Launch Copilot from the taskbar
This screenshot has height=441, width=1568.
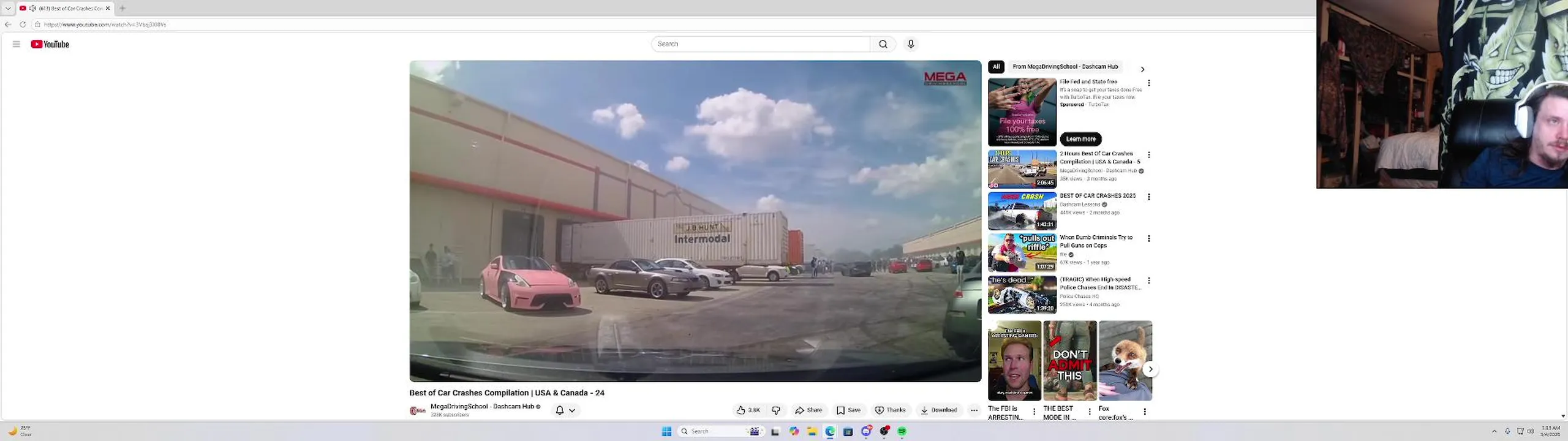794,432
